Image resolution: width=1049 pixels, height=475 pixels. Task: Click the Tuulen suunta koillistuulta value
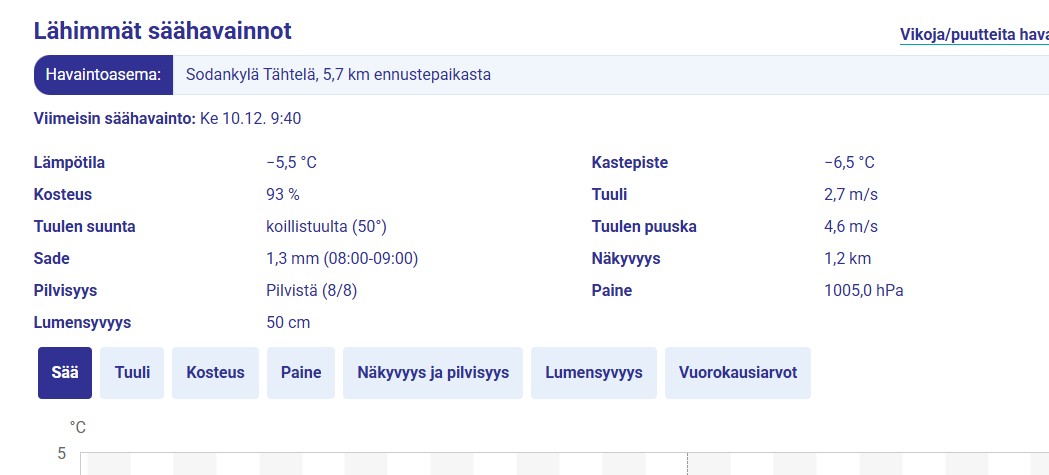326,227
